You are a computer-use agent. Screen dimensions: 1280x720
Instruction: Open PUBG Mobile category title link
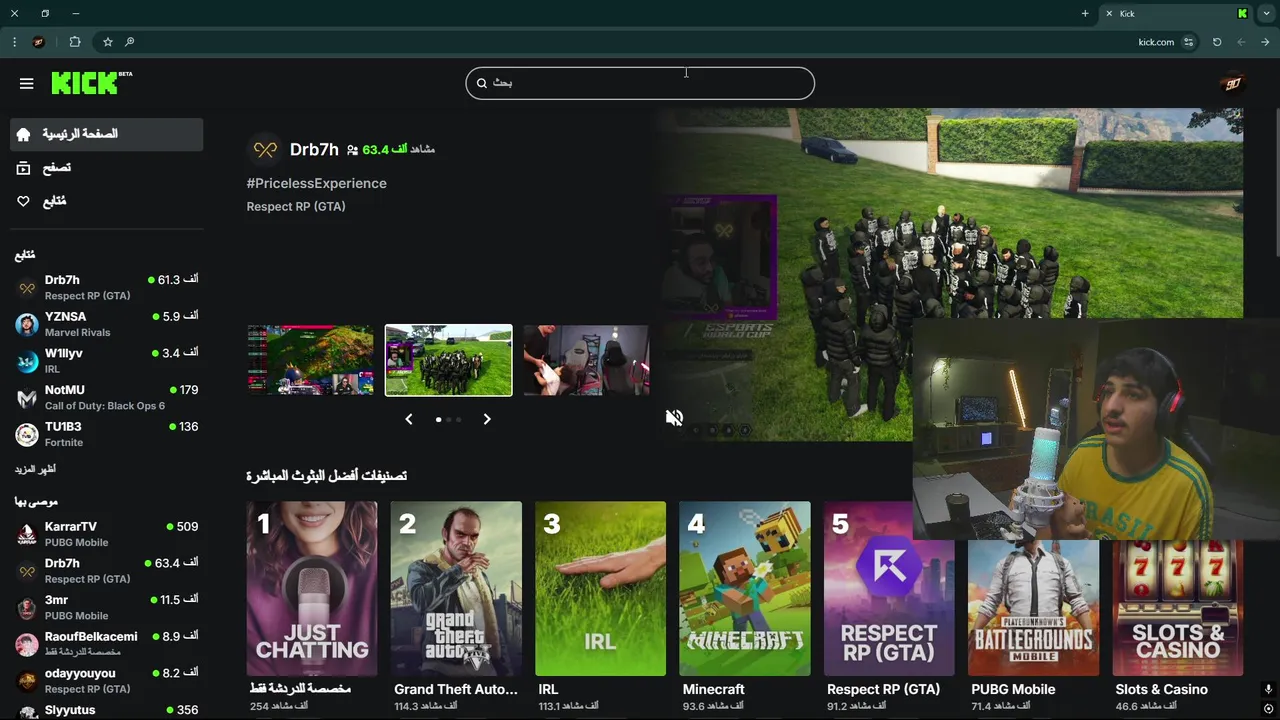tap(1013, 689)
